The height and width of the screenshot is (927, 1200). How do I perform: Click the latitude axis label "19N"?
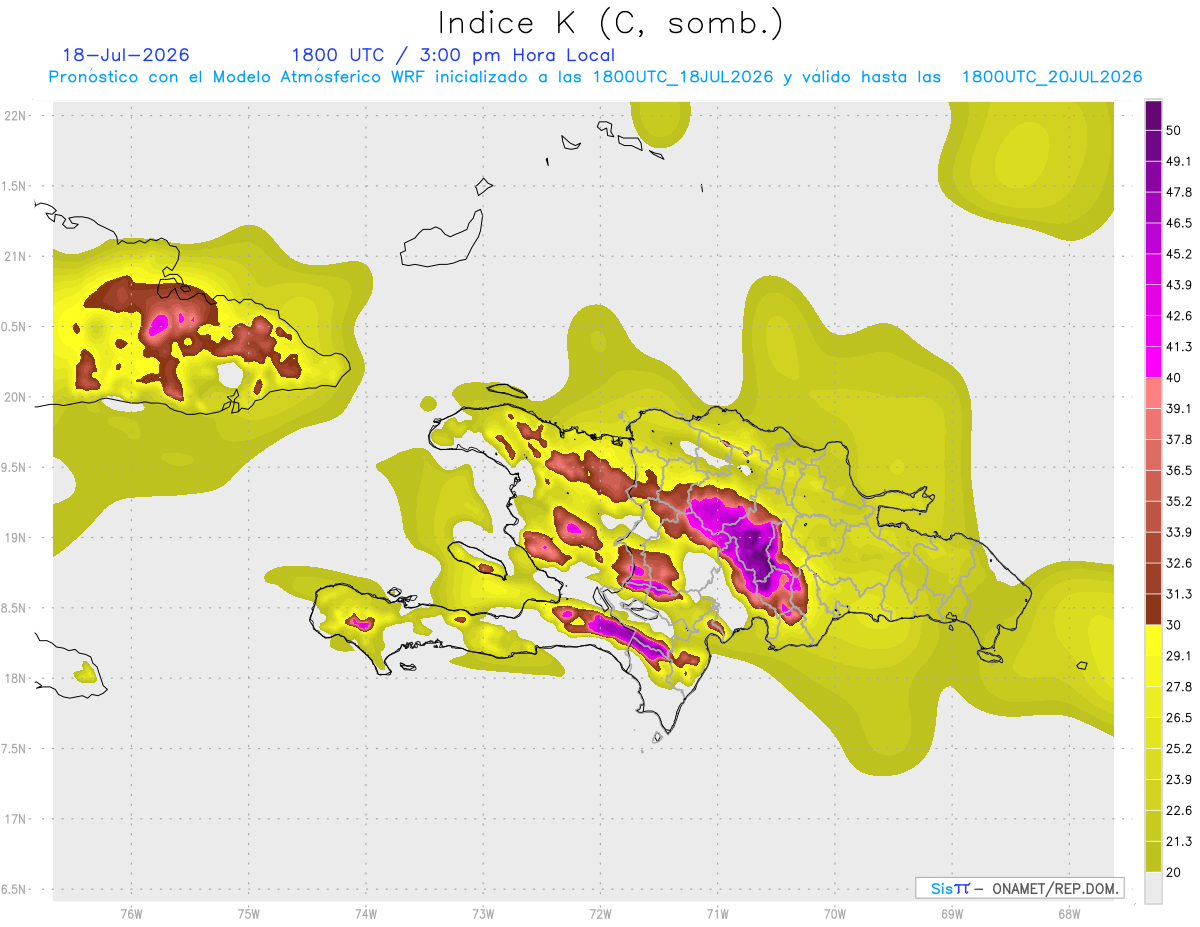click(x=17, y=538)
